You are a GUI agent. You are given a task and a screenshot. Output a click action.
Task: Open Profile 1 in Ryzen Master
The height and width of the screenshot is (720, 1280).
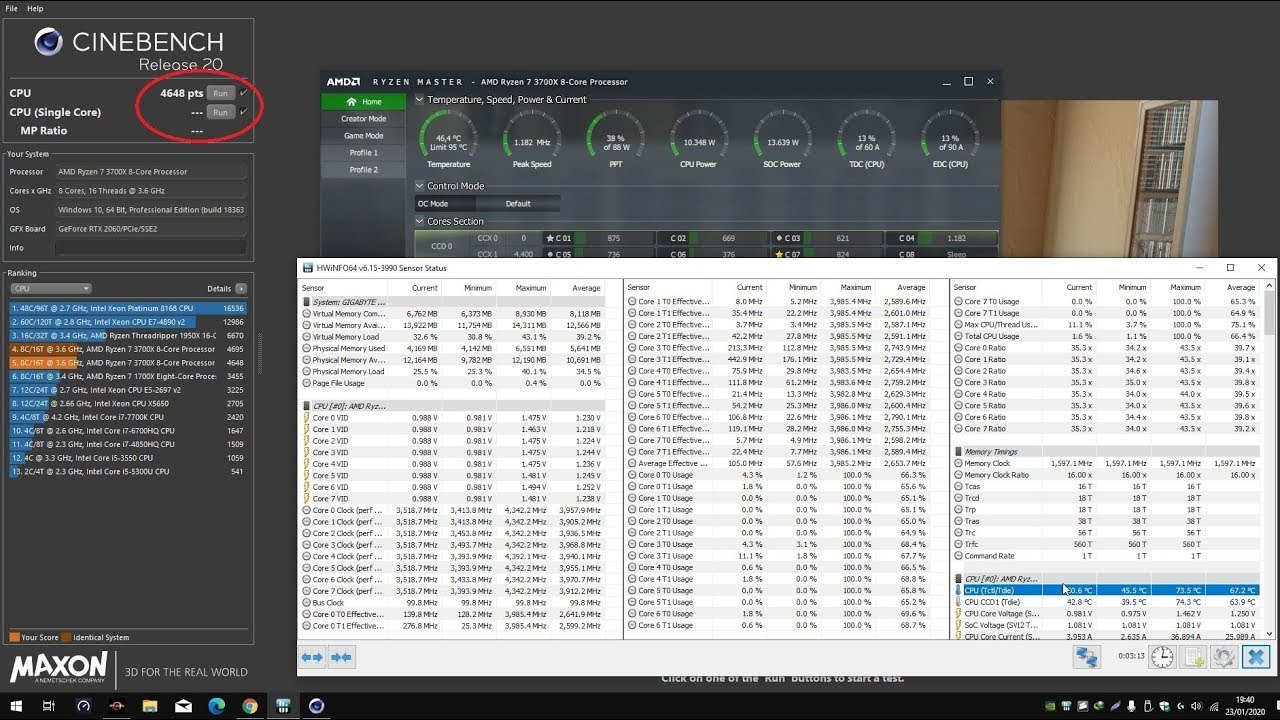tap(363, 153)
